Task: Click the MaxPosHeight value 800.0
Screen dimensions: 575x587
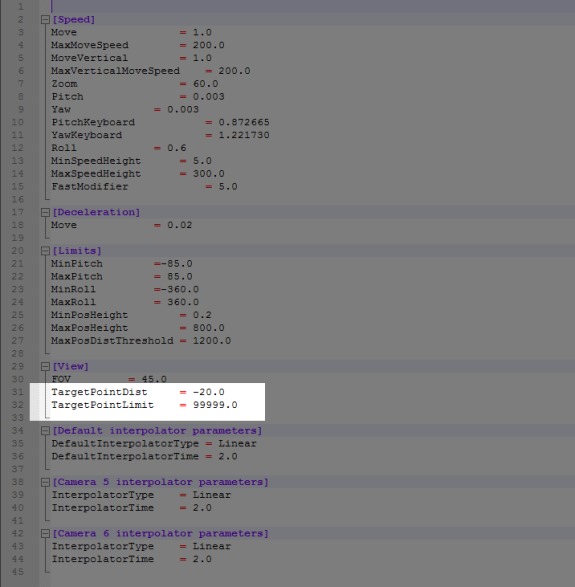Action: tap(209, 328)
